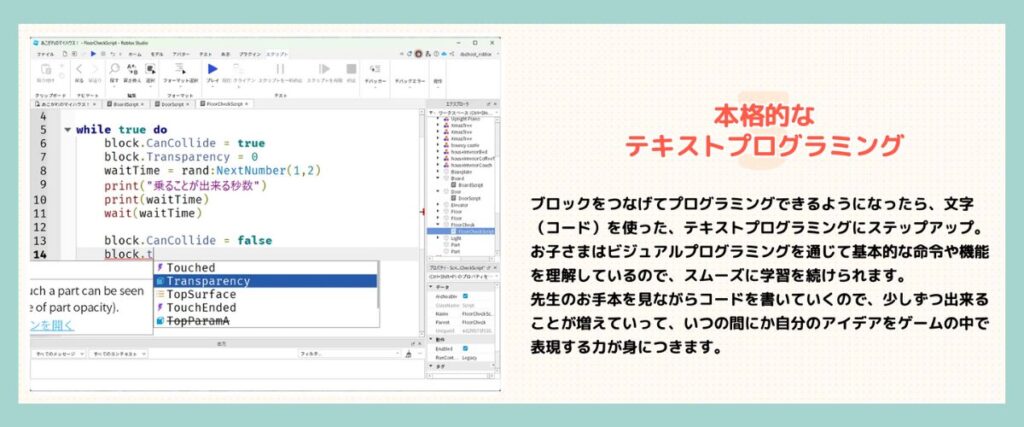The height and width of the screenshot is (427, 1024).
Task: Switch to the DoorScript tab
Action: 172,104
